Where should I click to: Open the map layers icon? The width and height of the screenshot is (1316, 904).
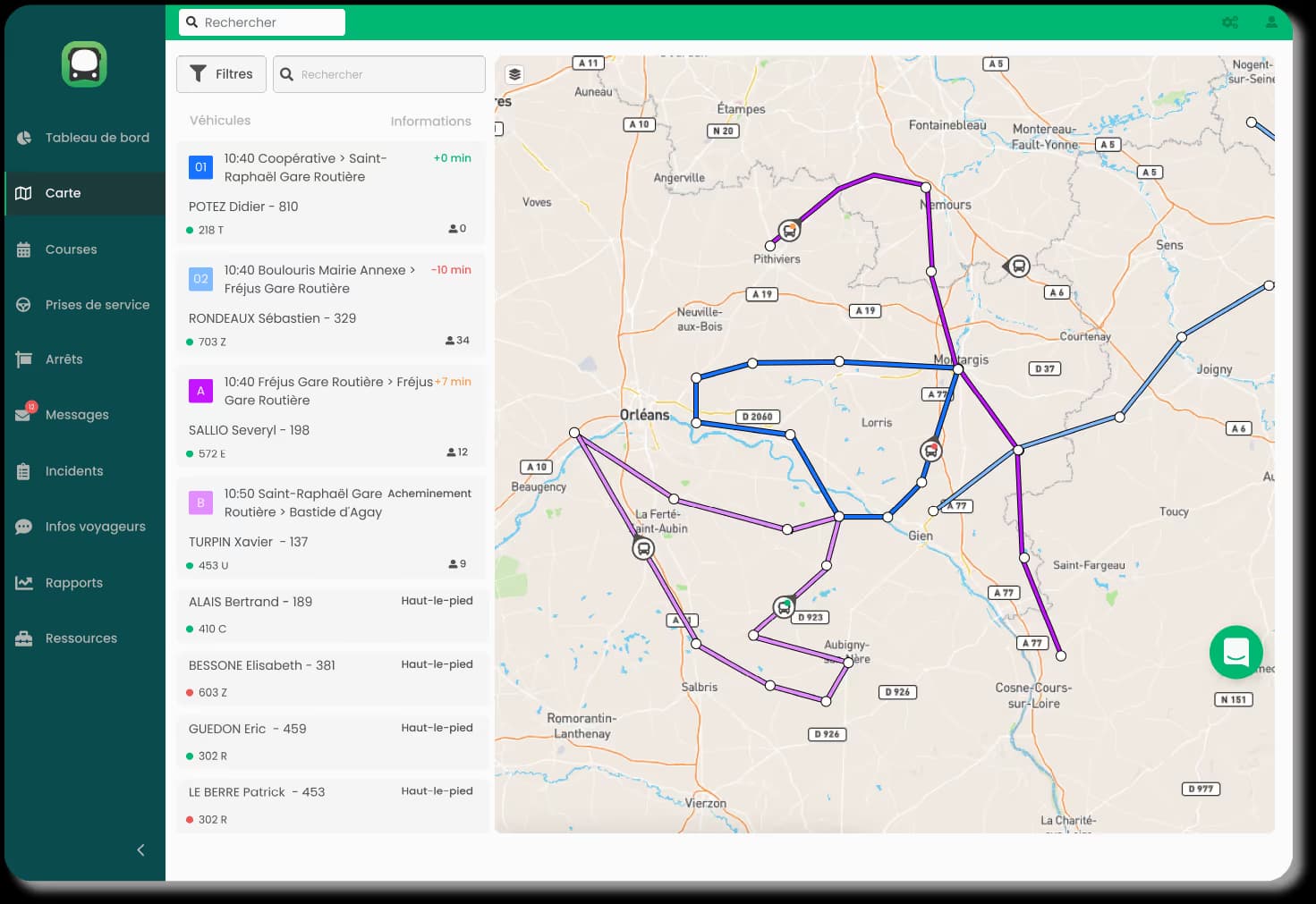coord(514,74)
